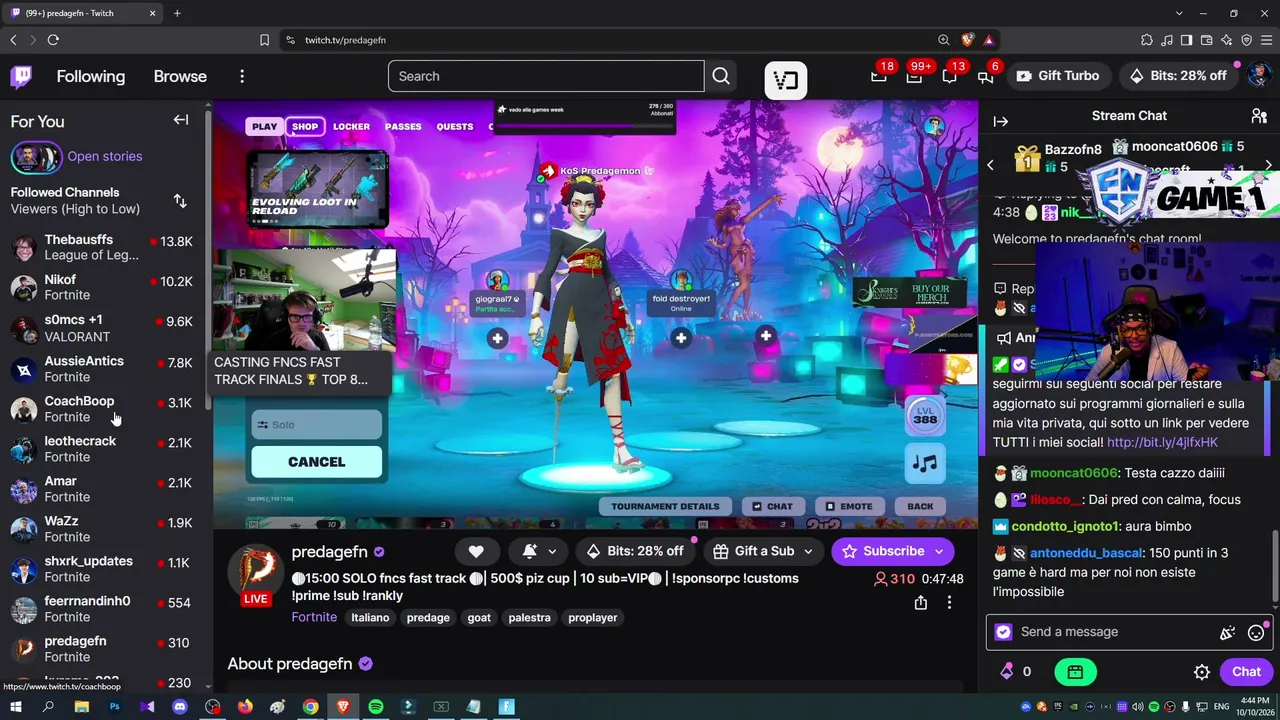Image resolution: width=1280 pixels, height=720 pixels.
Task: Sort followed channels with the arrows icon
Action: (x=180, y=201)
